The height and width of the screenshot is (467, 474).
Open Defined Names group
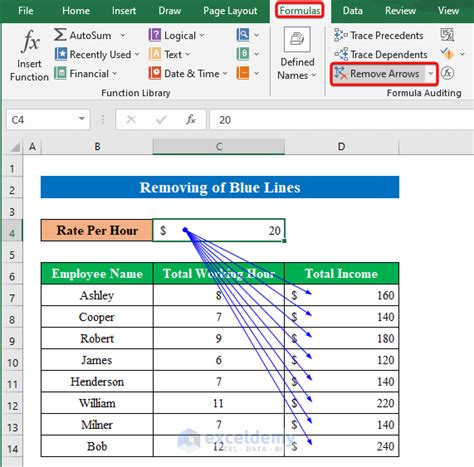point(297,54)
